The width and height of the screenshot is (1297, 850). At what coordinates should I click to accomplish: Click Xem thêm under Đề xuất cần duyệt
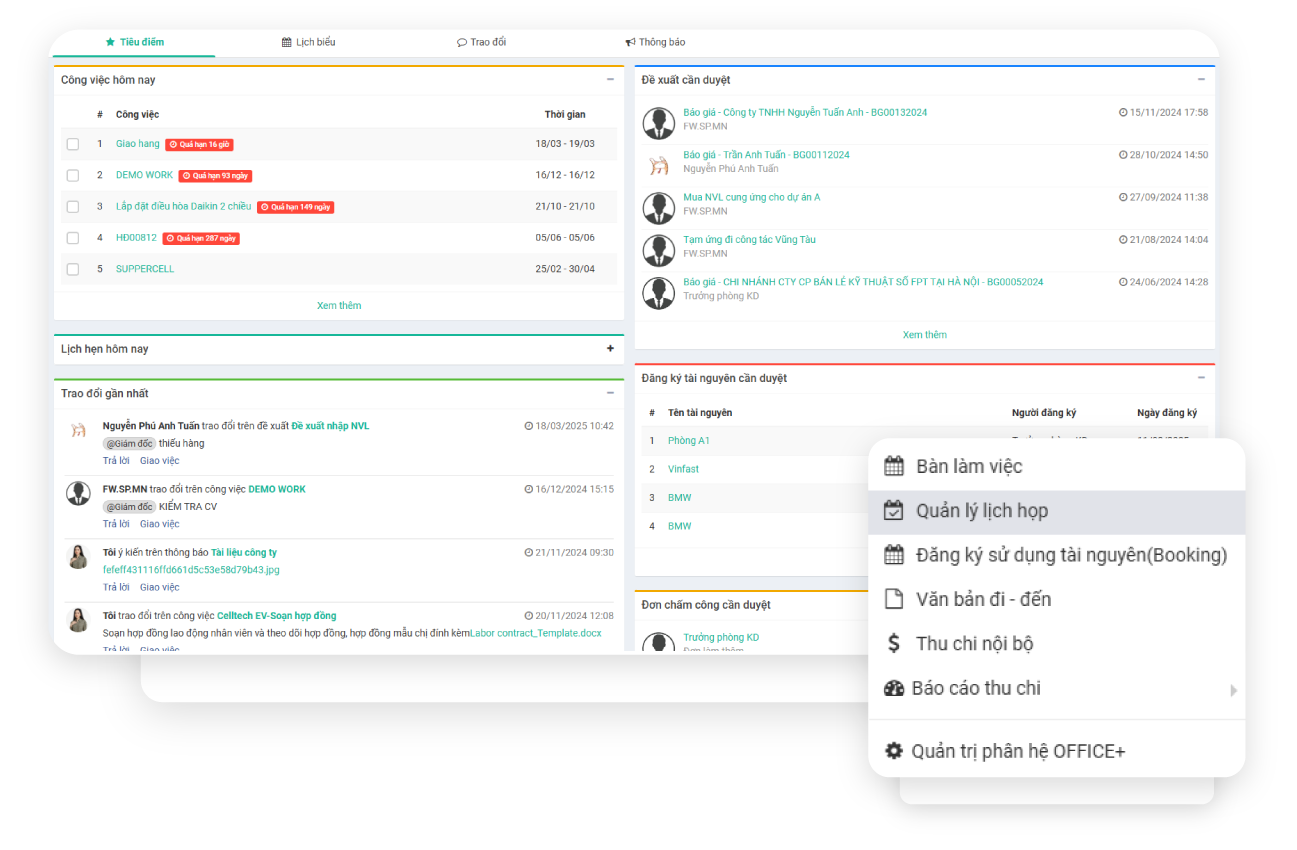[924, 335]
